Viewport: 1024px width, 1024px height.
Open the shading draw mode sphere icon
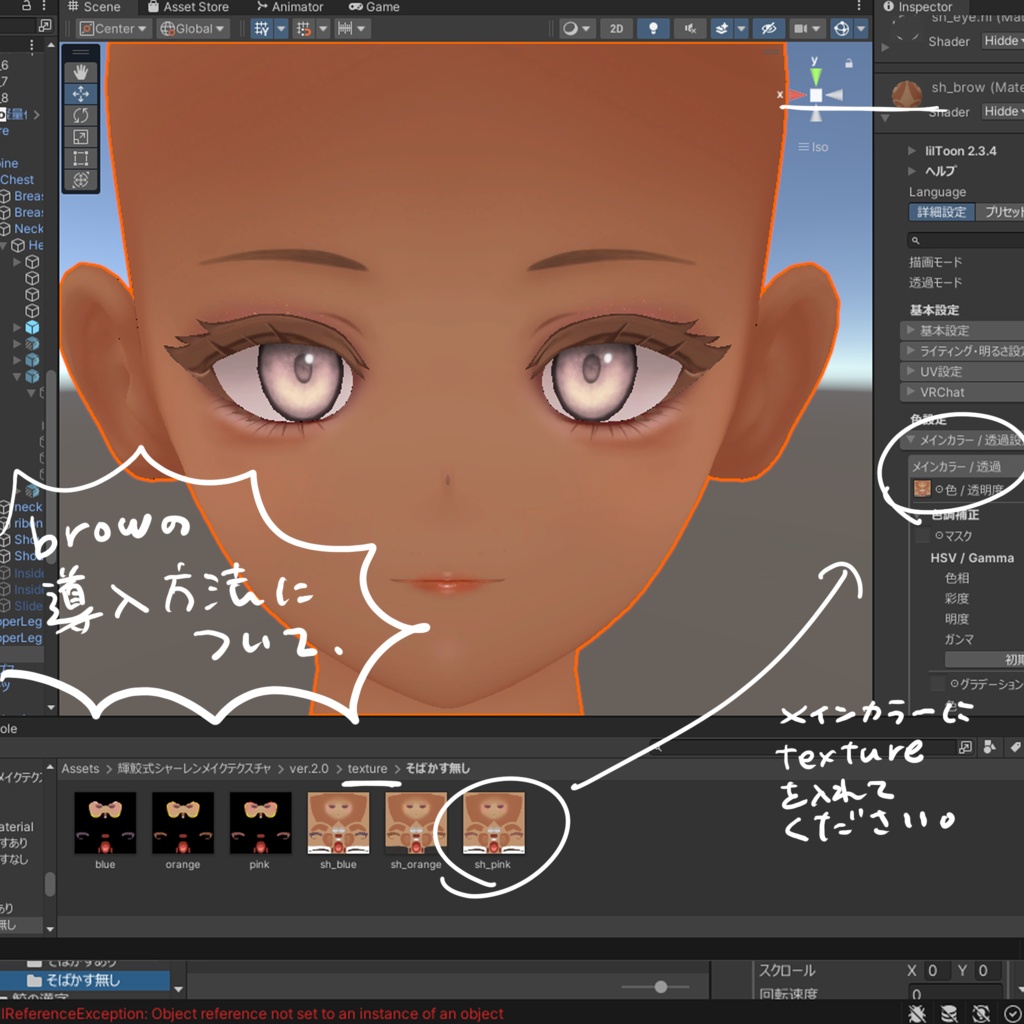[571, 29]
